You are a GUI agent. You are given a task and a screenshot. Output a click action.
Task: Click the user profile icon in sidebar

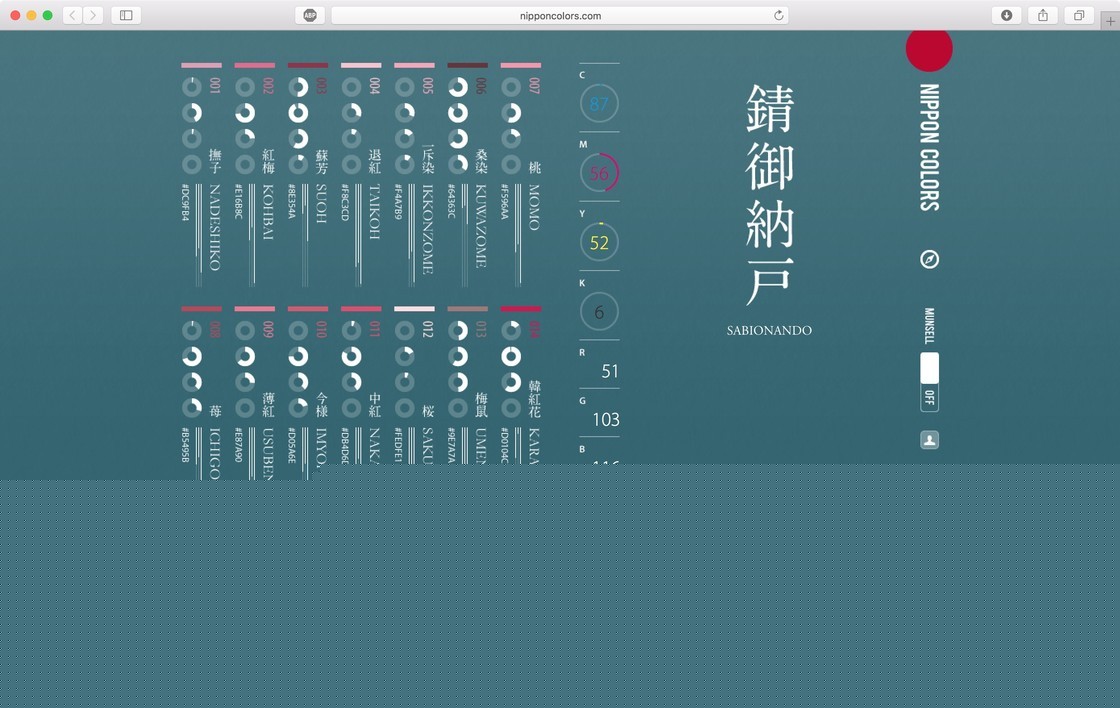929,440
